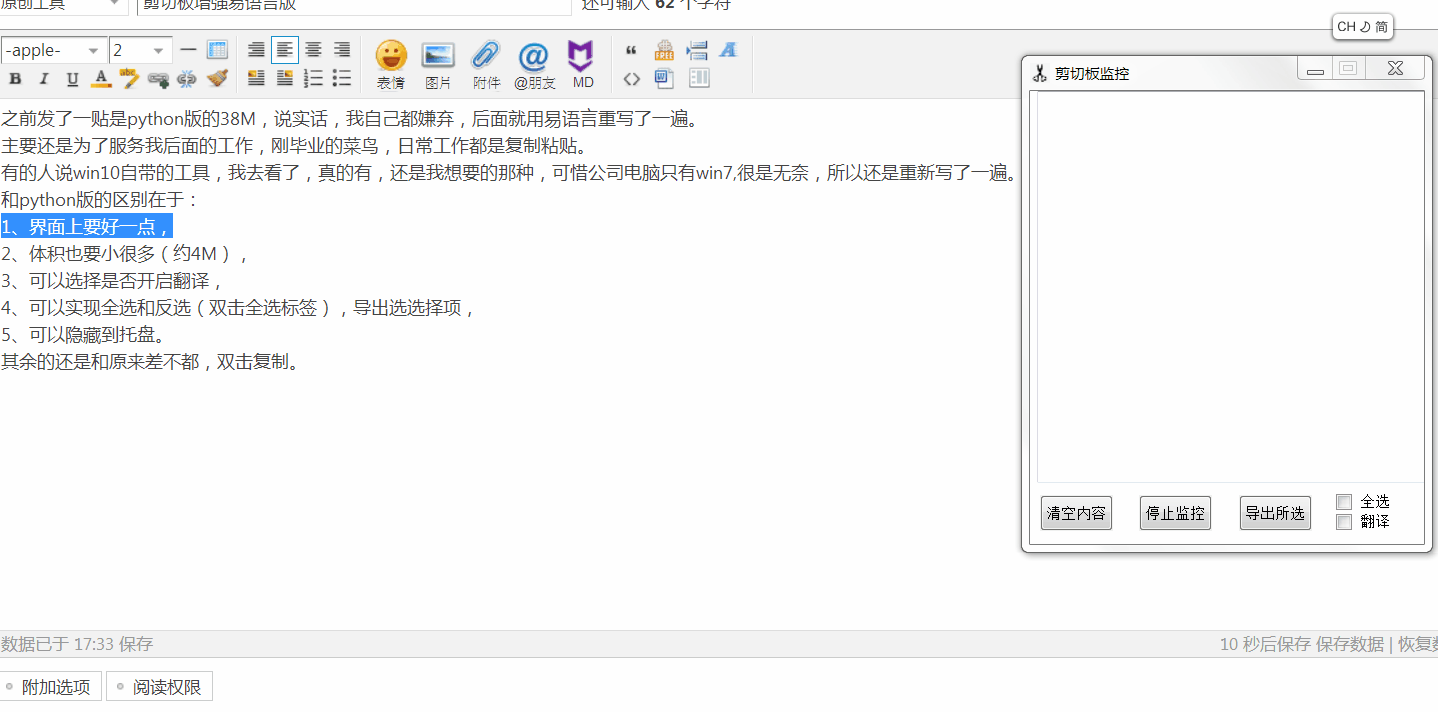Viewport: 1438px width, 712px height.
Task: Click the 恢复数据 link at right edge
Action: [x=1418, y=644]
